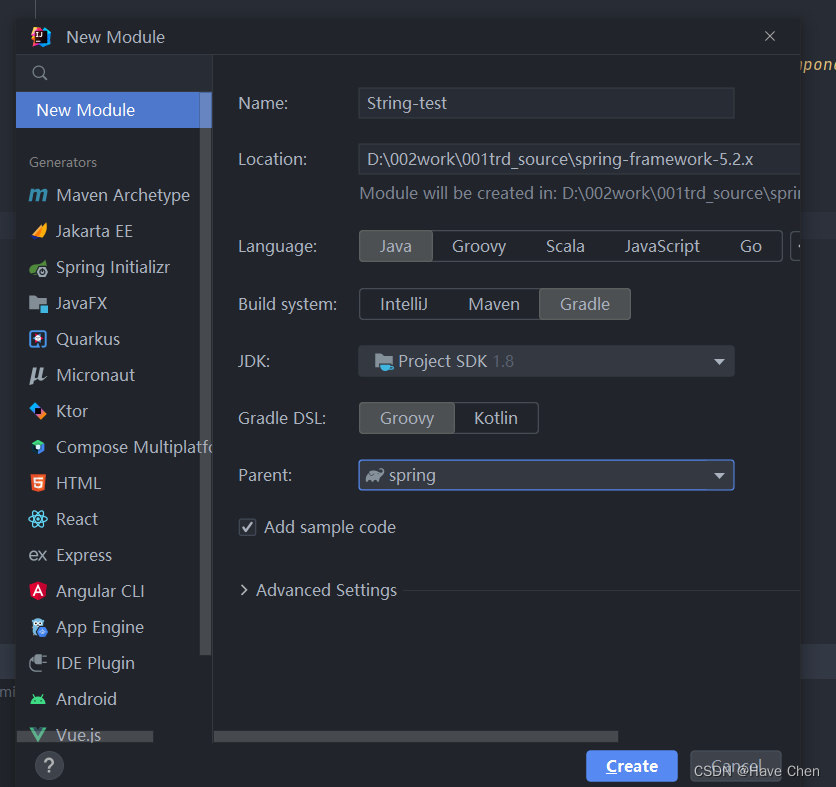Click the Ktor icon
Viewport: 836px width, 787px height.
point(38,411)
